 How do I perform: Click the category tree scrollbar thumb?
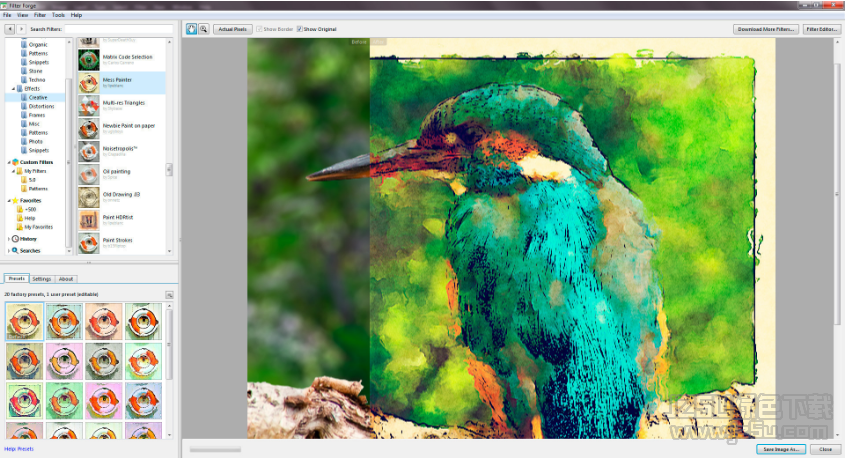(68, 162)
